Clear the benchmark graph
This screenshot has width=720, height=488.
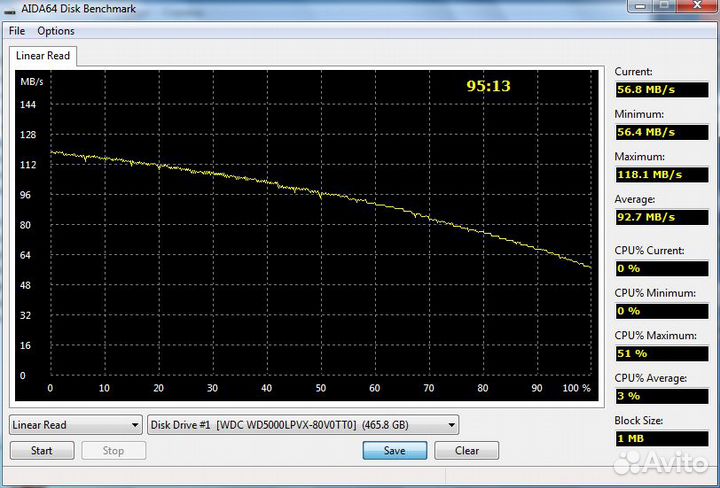[x=467, y=450]
